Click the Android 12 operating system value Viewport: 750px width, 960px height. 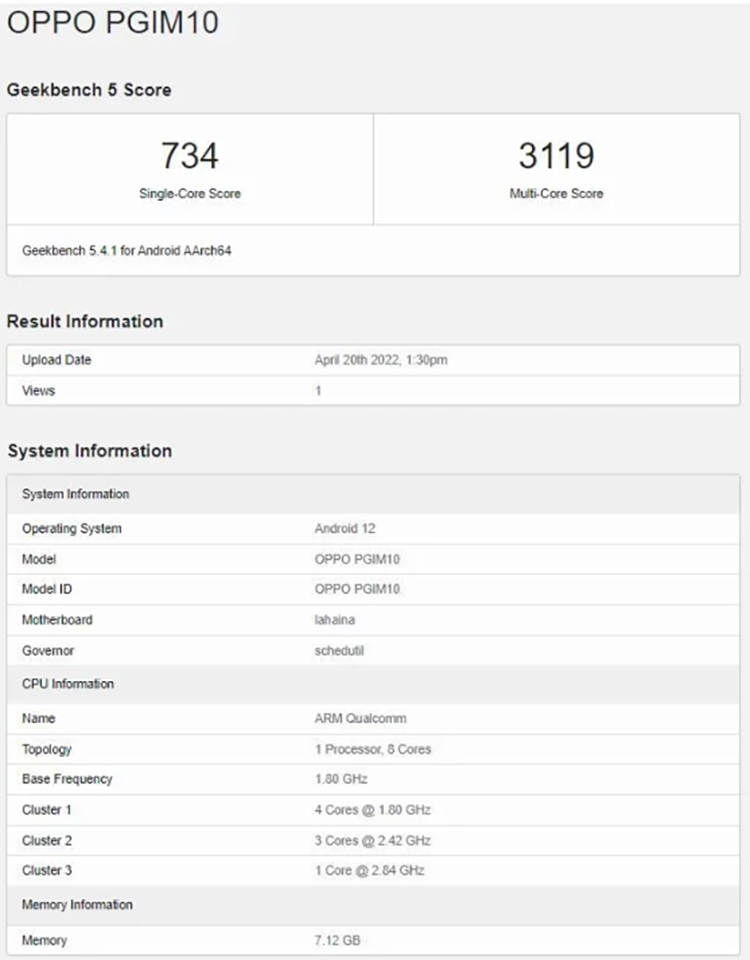coord(345,528)
